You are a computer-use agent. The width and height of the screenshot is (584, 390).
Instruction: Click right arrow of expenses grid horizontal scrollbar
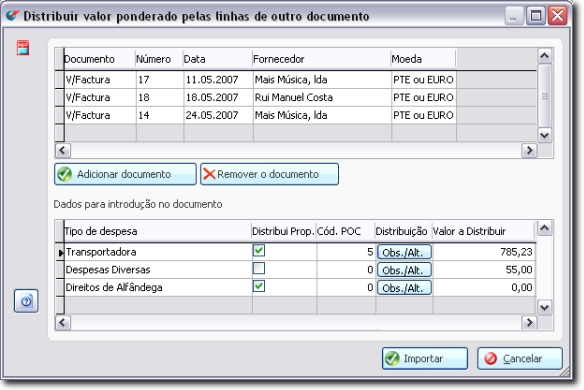(x=529, y=323)
